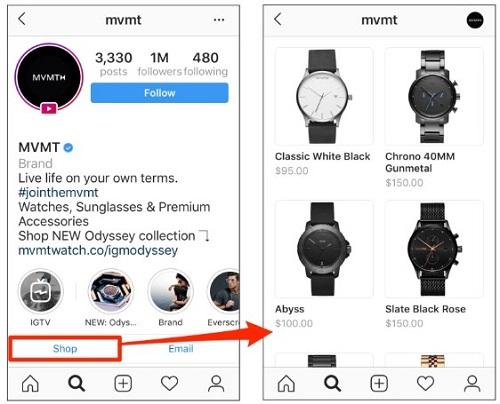
Task: Open the activity heart icon in the left phone
Action: tap(169, 383)
